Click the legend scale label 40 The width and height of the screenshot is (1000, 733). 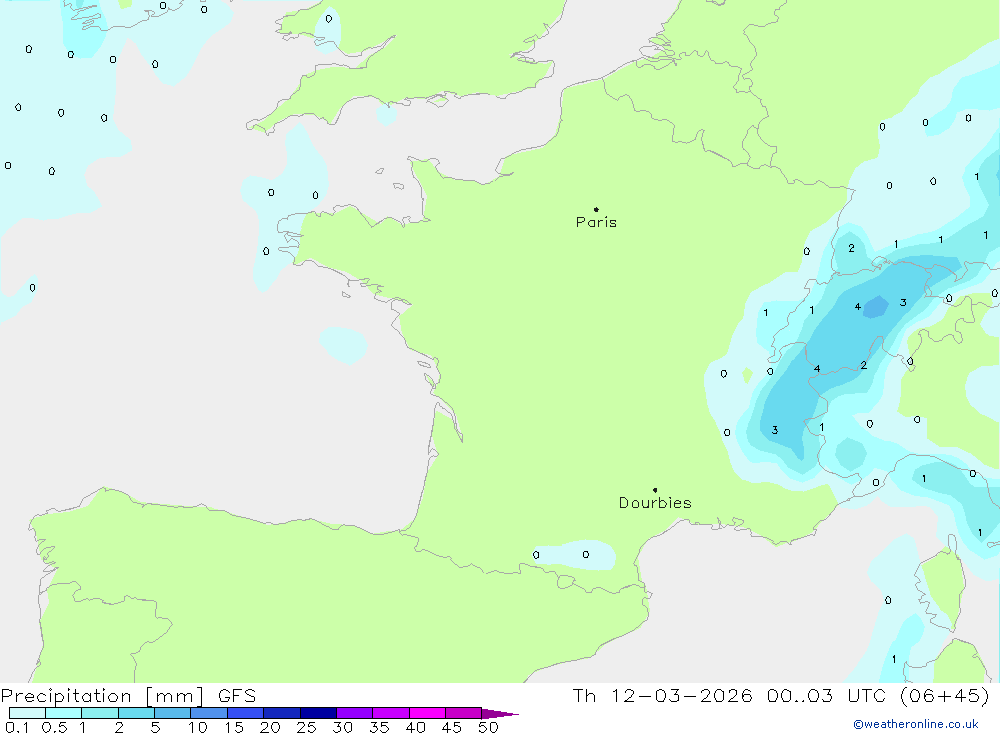click(416, 727)
